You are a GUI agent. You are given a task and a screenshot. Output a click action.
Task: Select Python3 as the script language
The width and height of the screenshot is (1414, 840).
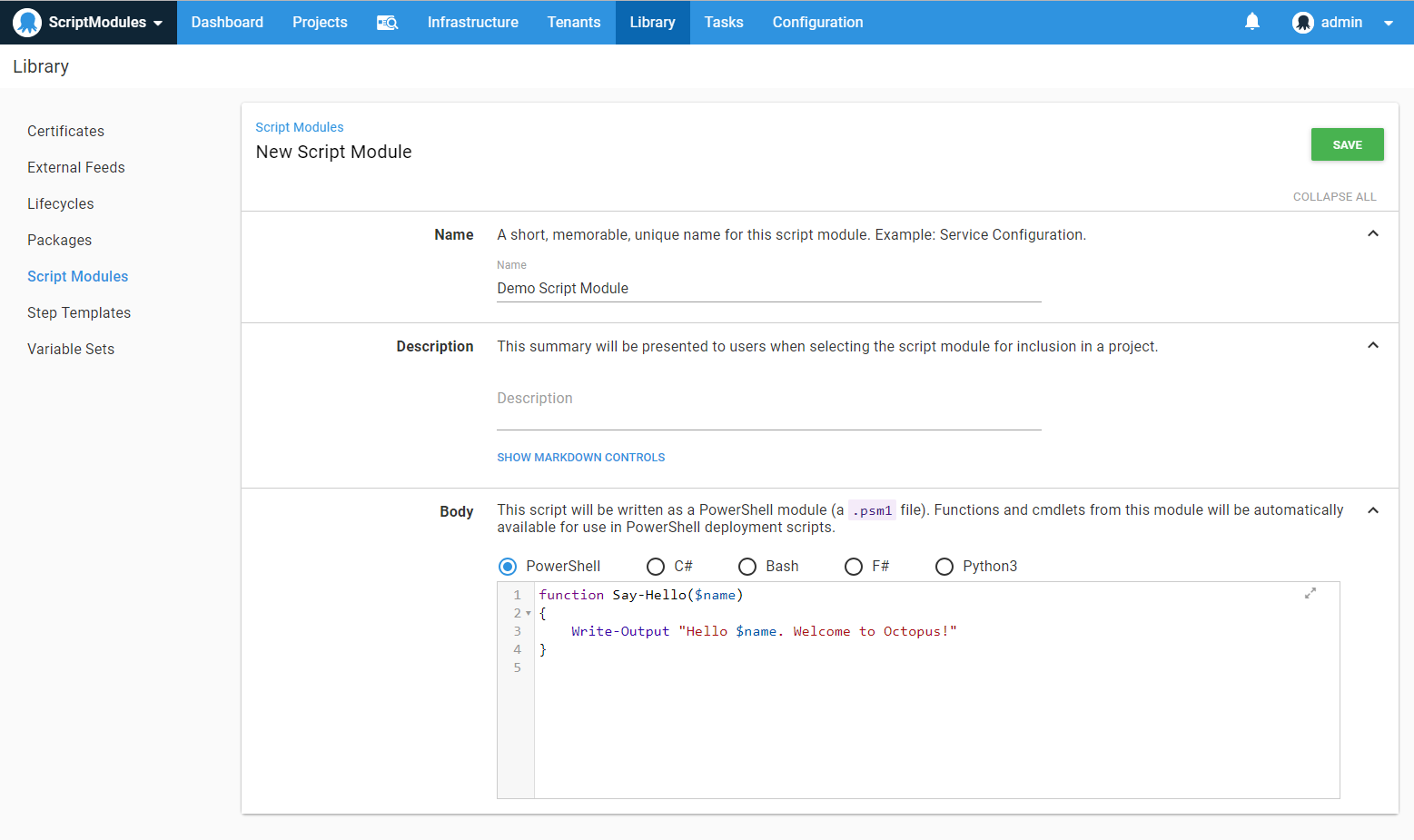944,567
